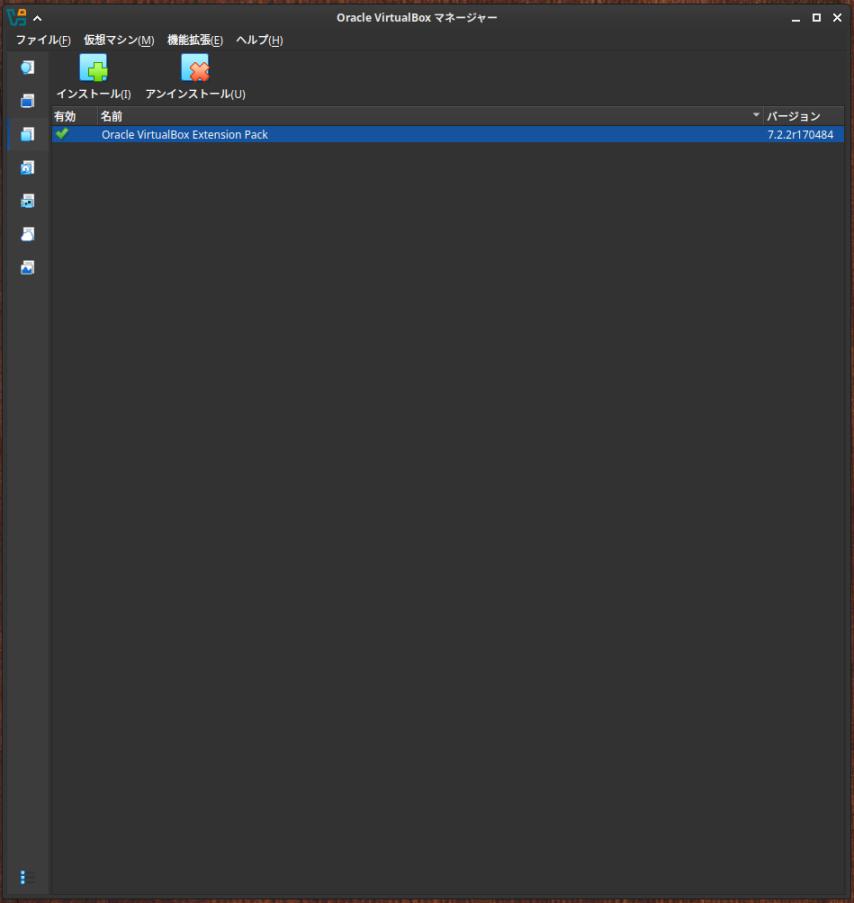Image resolution: width=854 pixels, height=903 pixels.
Task: Click the three-dot sidebar menu toggle at the bottom
Action: pos(23,877)
